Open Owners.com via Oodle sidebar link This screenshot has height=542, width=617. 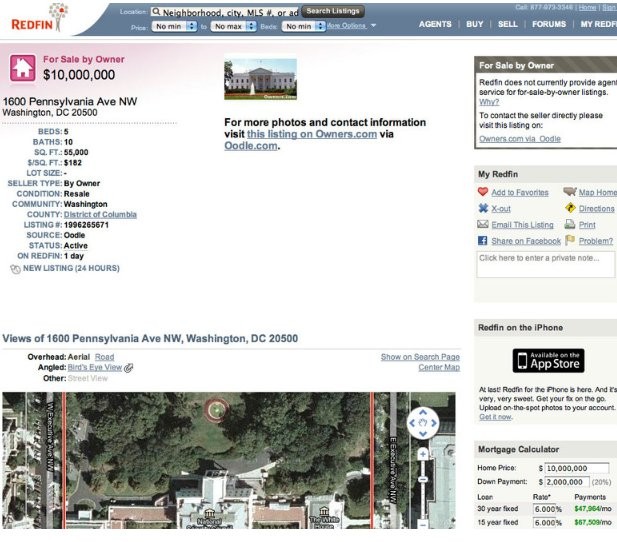[520, 139]
